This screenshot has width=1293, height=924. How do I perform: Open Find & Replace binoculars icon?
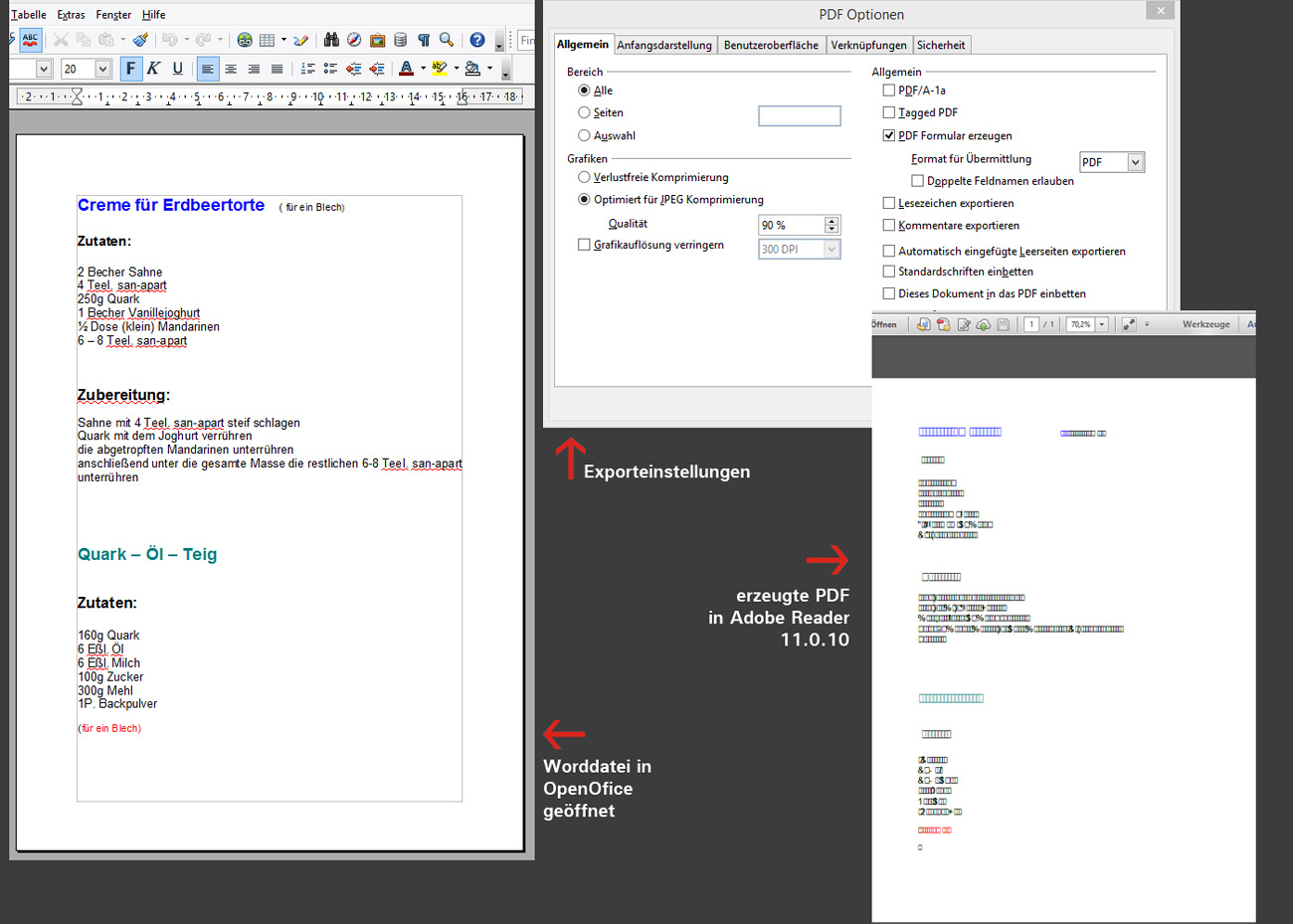331,40
